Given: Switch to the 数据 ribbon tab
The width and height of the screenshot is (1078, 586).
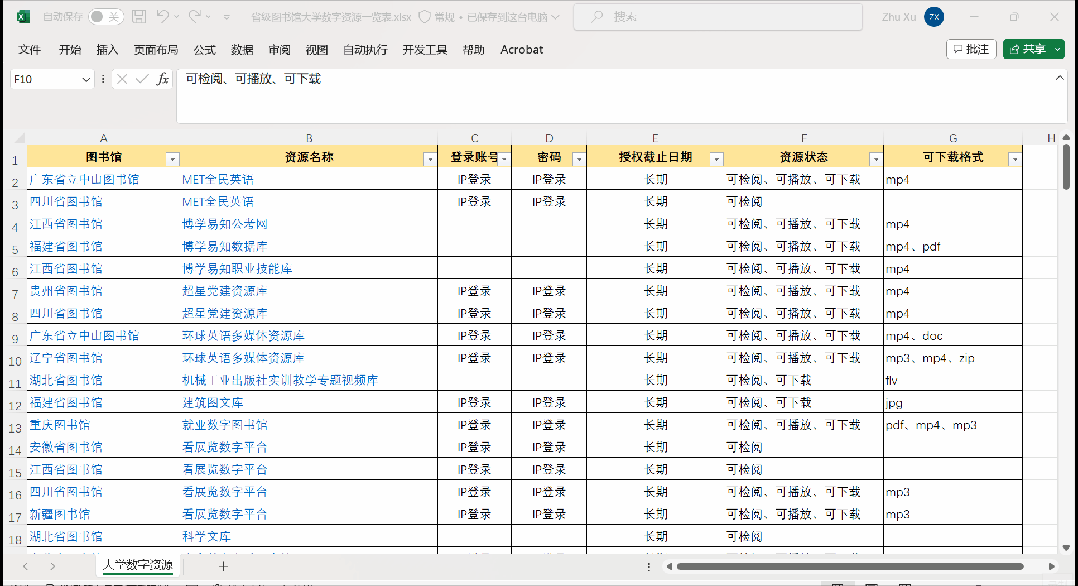Looking at the screenshot, I should 242,50.
